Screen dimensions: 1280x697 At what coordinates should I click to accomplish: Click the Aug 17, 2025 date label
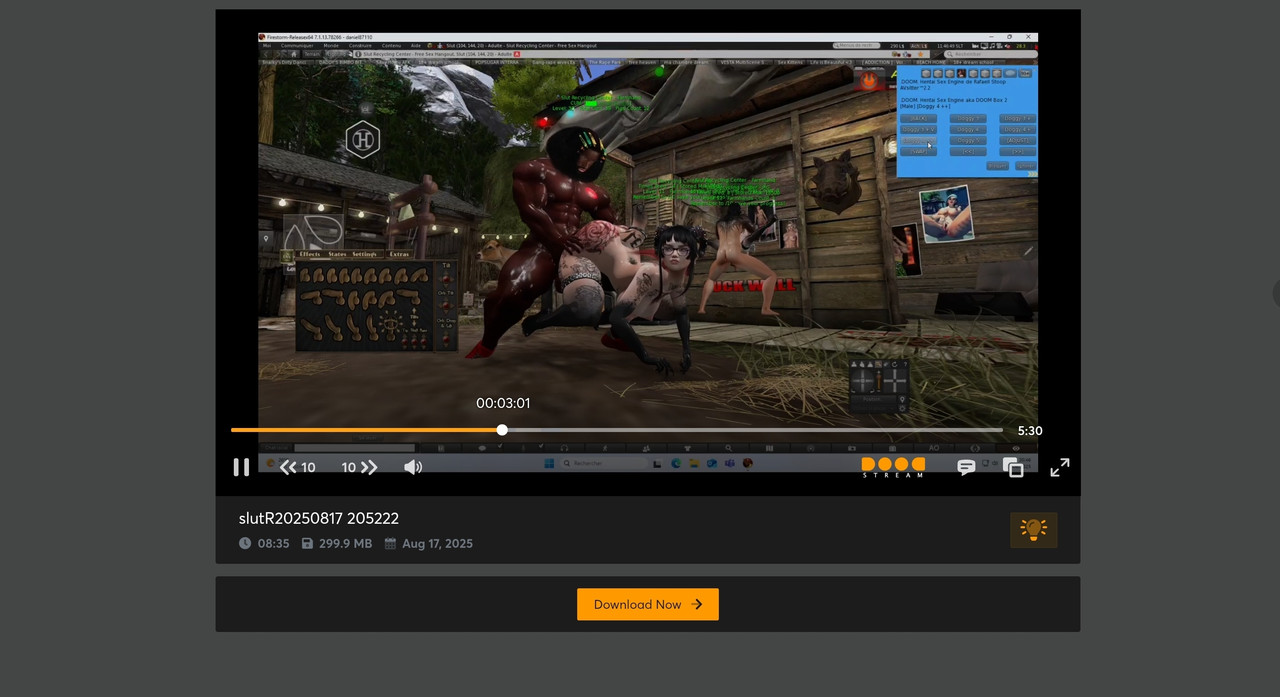pos(437,544)
